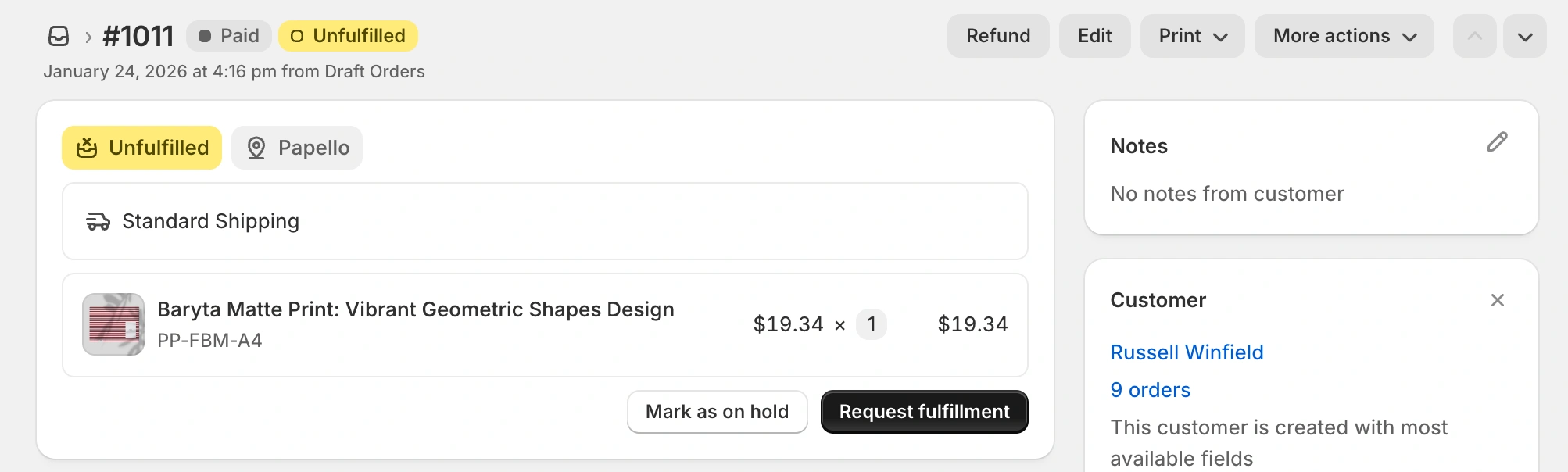Image resolution: width=1568 pixels, height=472 pixels.
Task: Click the breadcrumb chevron next to order #1011
Action: point(87,35)
